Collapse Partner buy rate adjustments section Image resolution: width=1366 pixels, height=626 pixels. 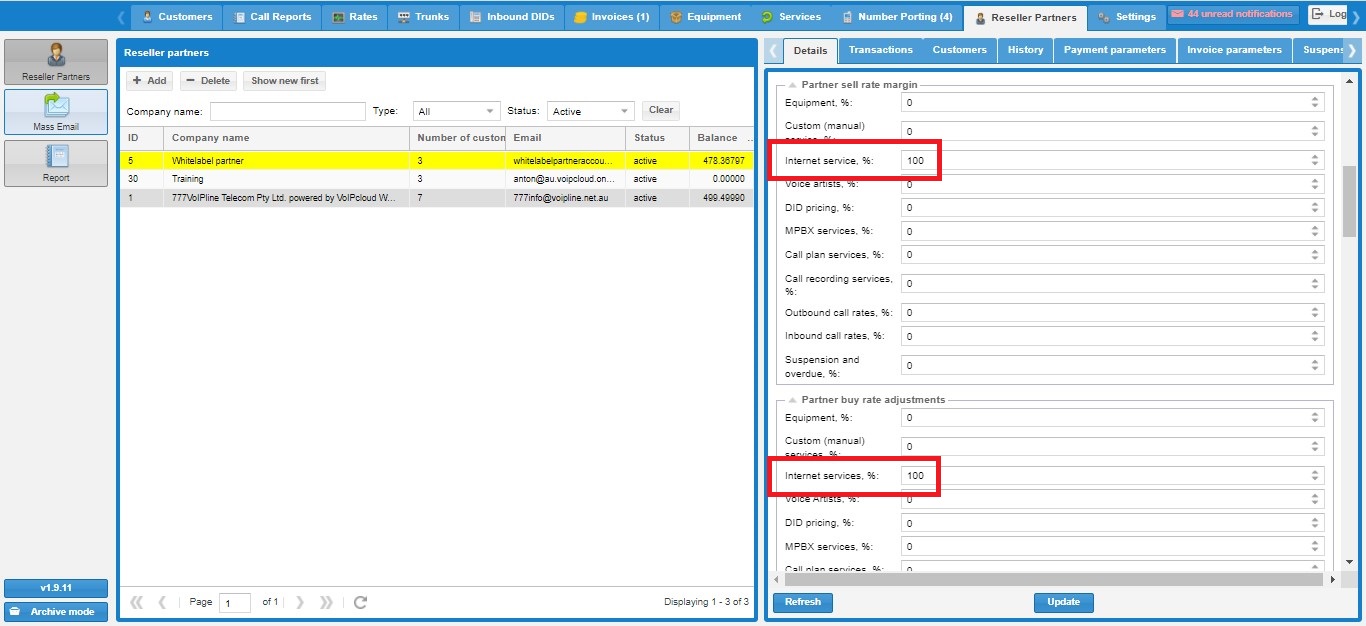[793, 400]
